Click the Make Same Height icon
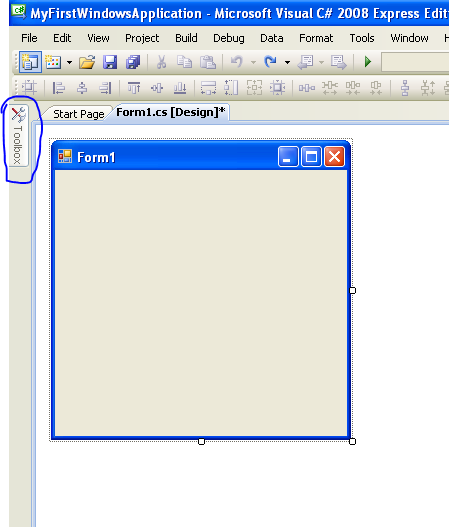 (231, 88)
